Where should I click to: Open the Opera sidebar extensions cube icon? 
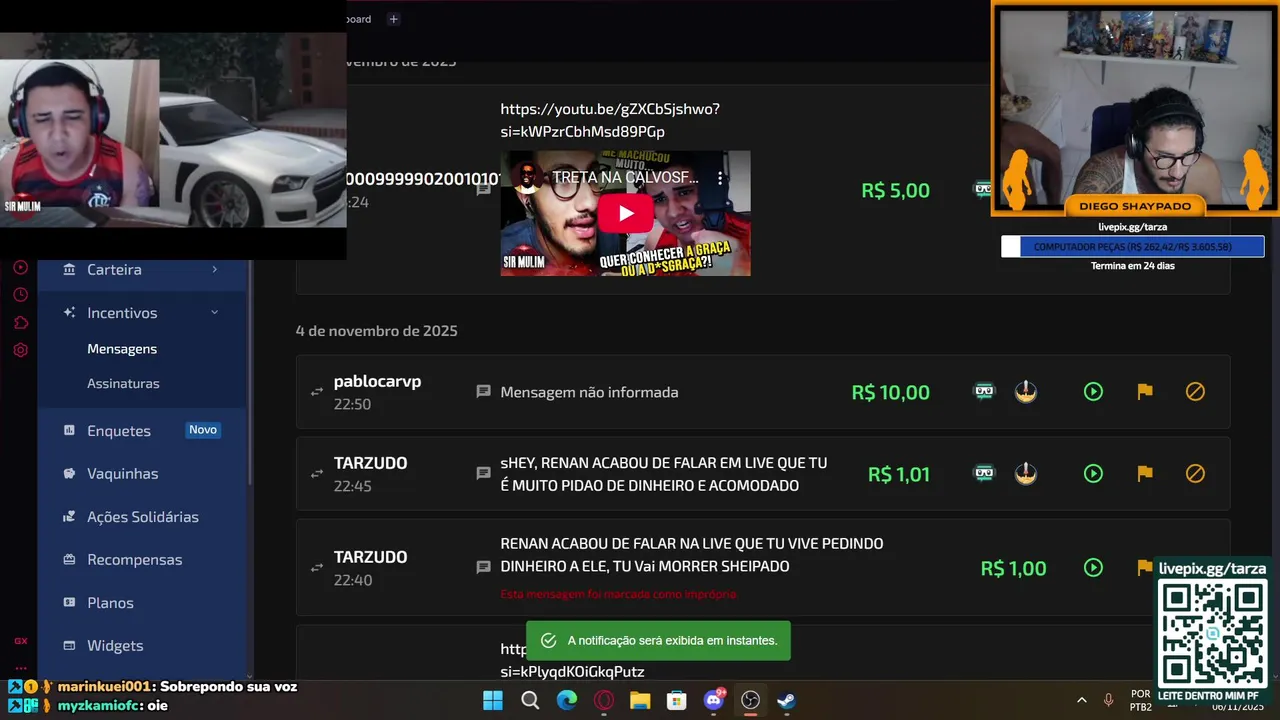(x=20, y=323)
